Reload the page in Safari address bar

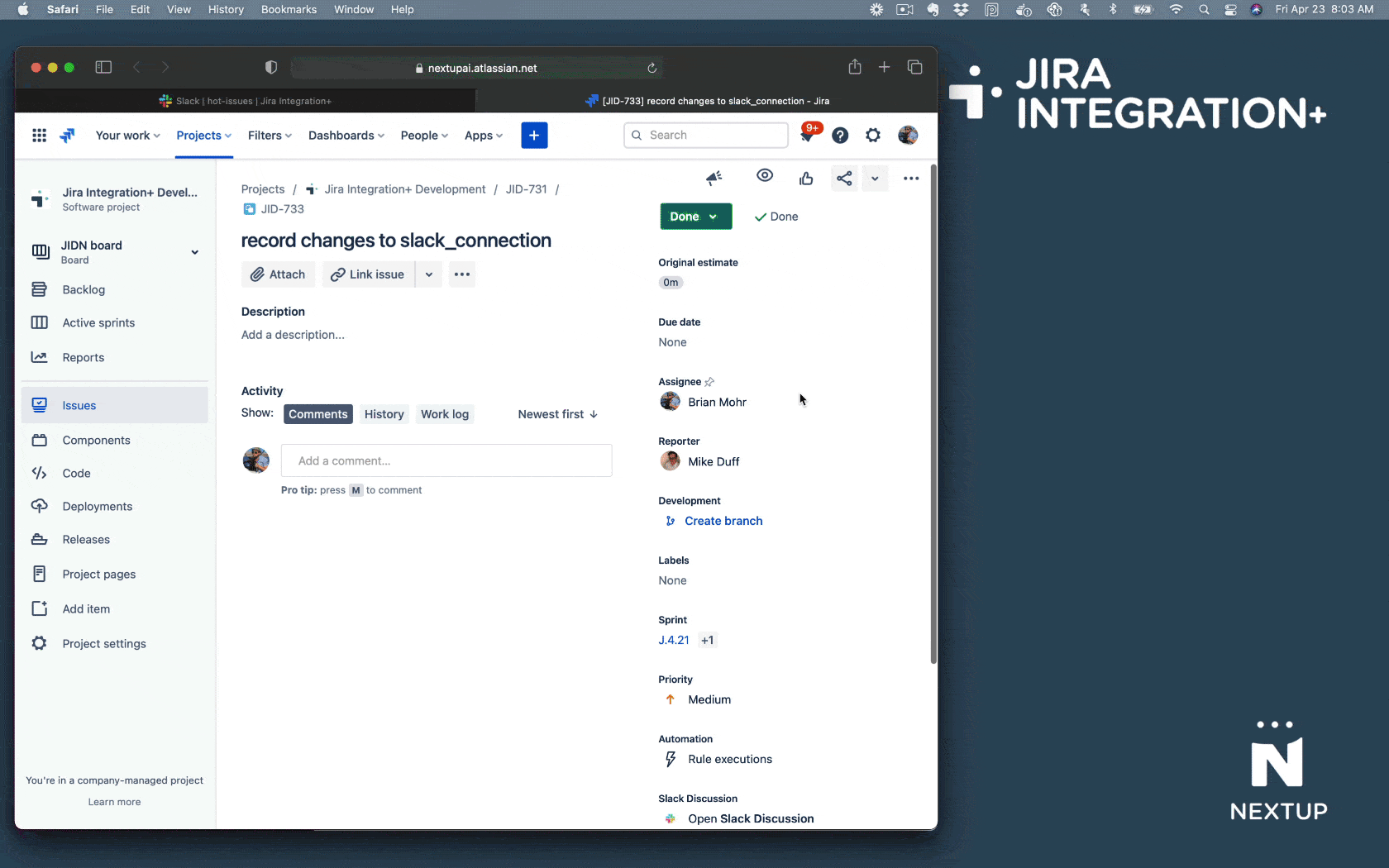(652, 68)
